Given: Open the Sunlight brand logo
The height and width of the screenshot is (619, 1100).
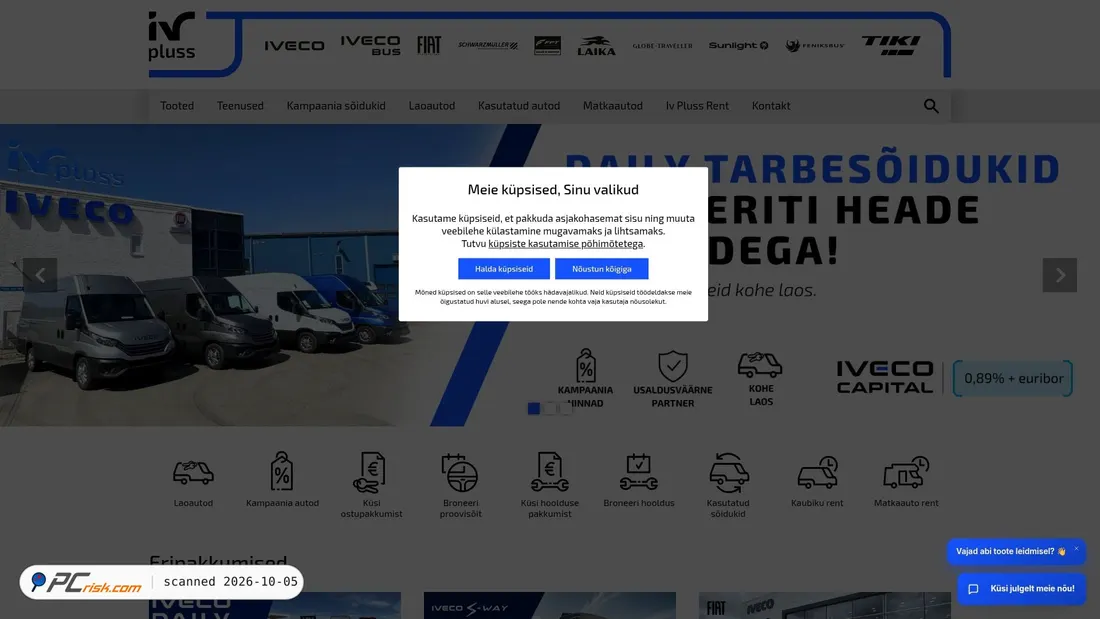Looking at the screenshot, I should [738, 46].
